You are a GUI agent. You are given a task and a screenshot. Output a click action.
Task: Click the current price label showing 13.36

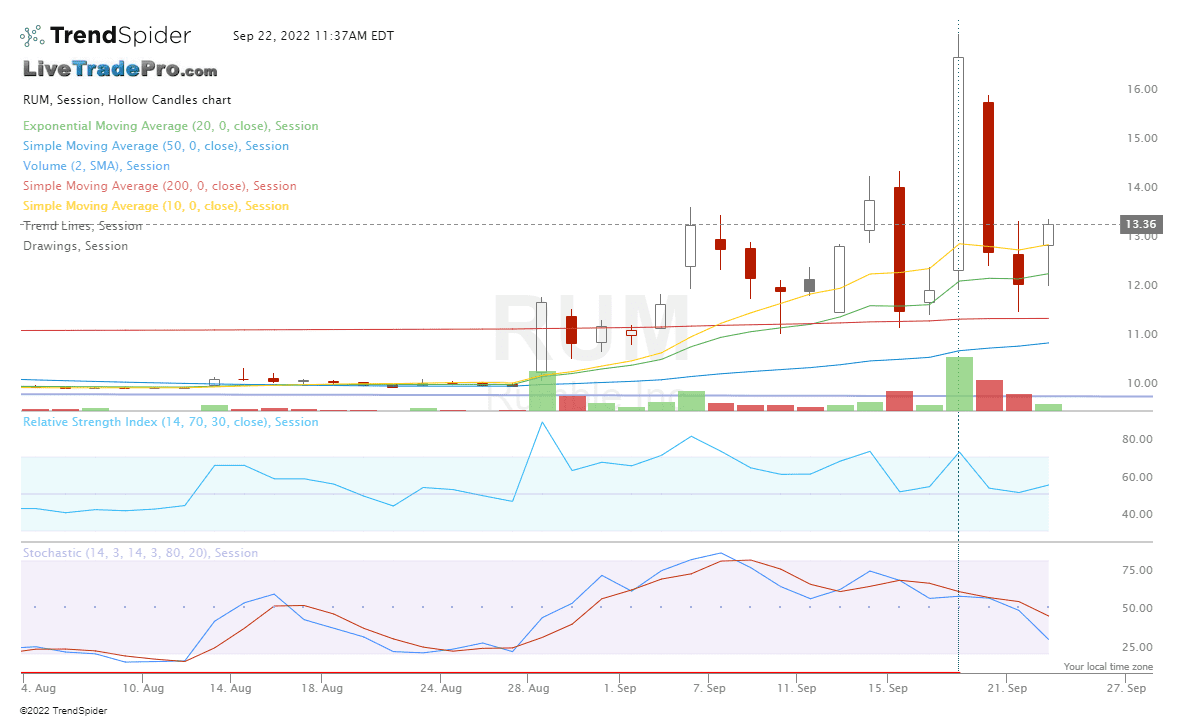(x=1139, y=224)
